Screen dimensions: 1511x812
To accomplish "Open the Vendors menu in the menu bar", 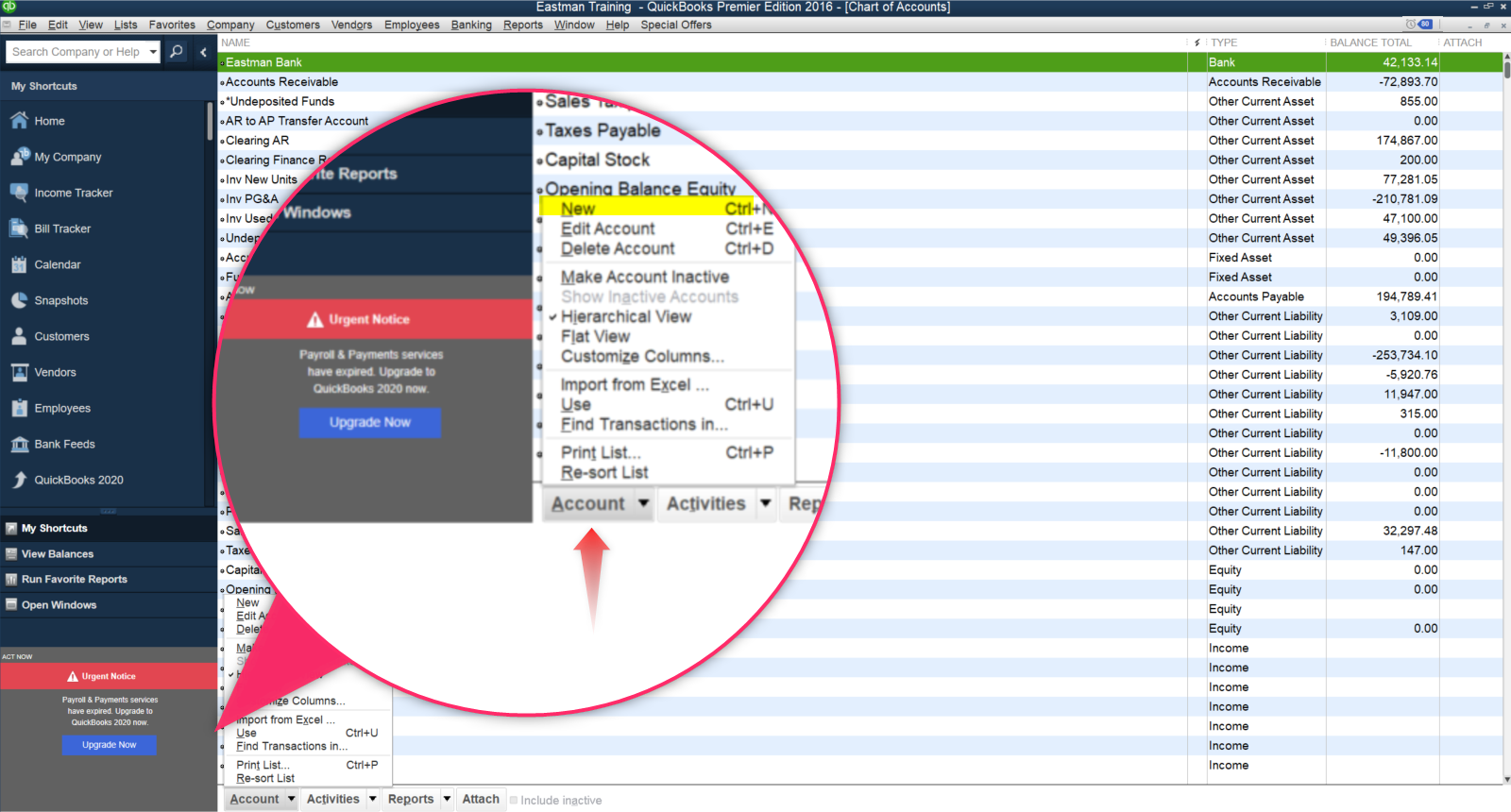I will (351, 25).
